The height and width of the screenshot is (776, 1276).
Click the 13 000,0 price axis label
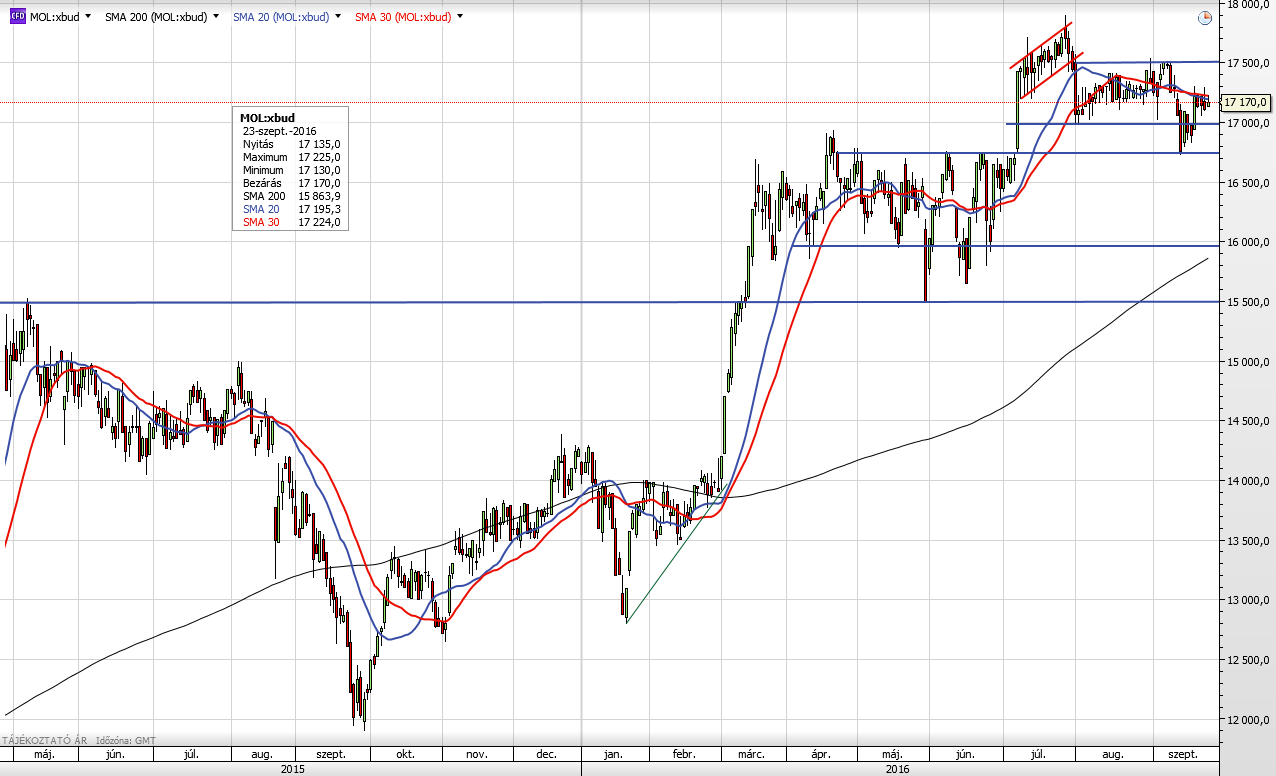pos(1249,600)
